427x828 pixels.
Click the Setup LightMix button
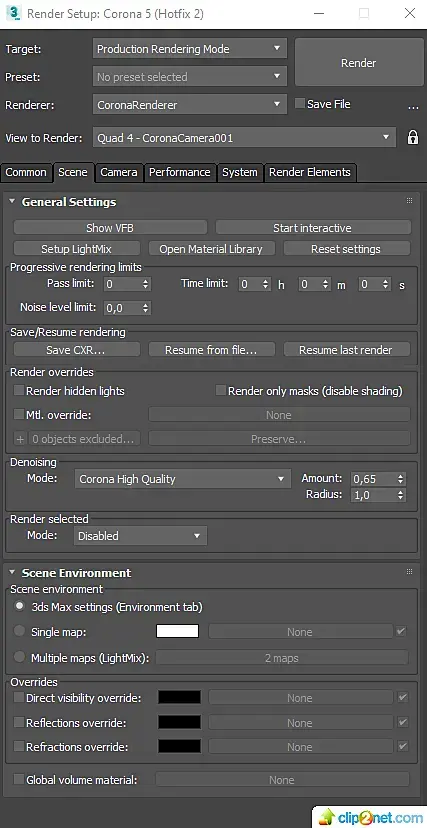[77, 249]
